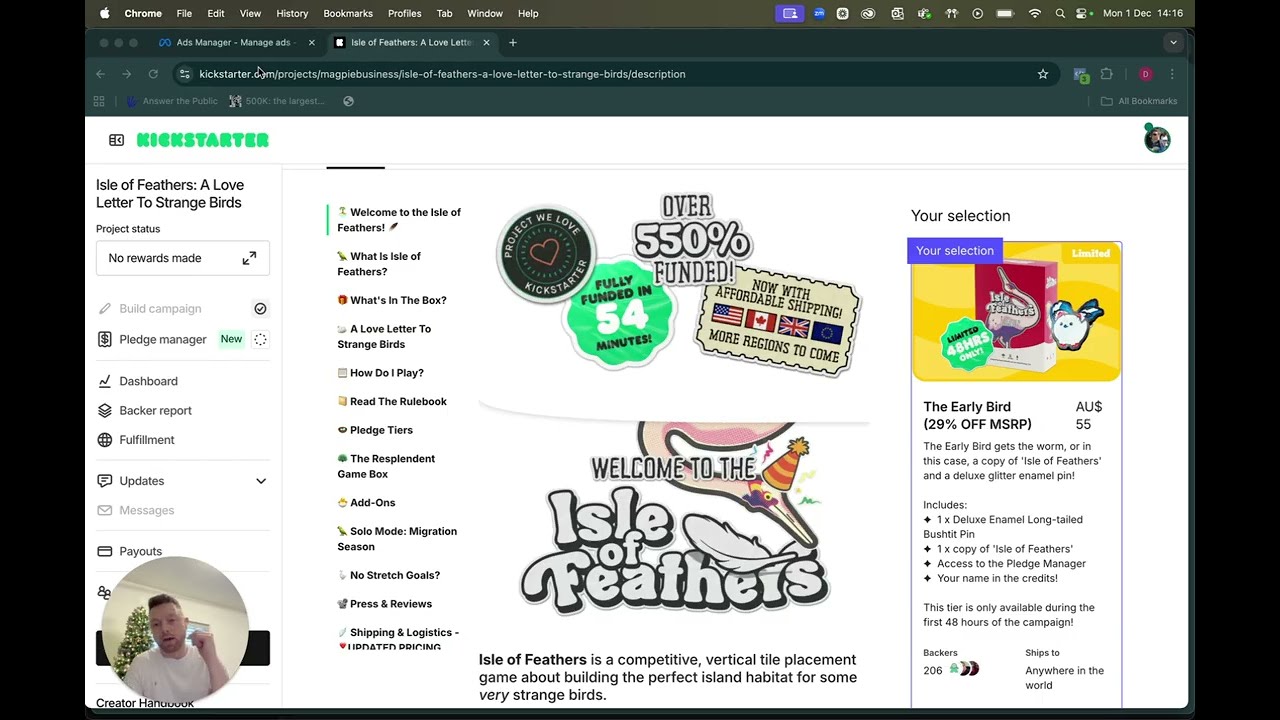1280x720 pixels.
Task: Click the 'Limited' tag on reward card
Action: click(x=1091, y=253)
